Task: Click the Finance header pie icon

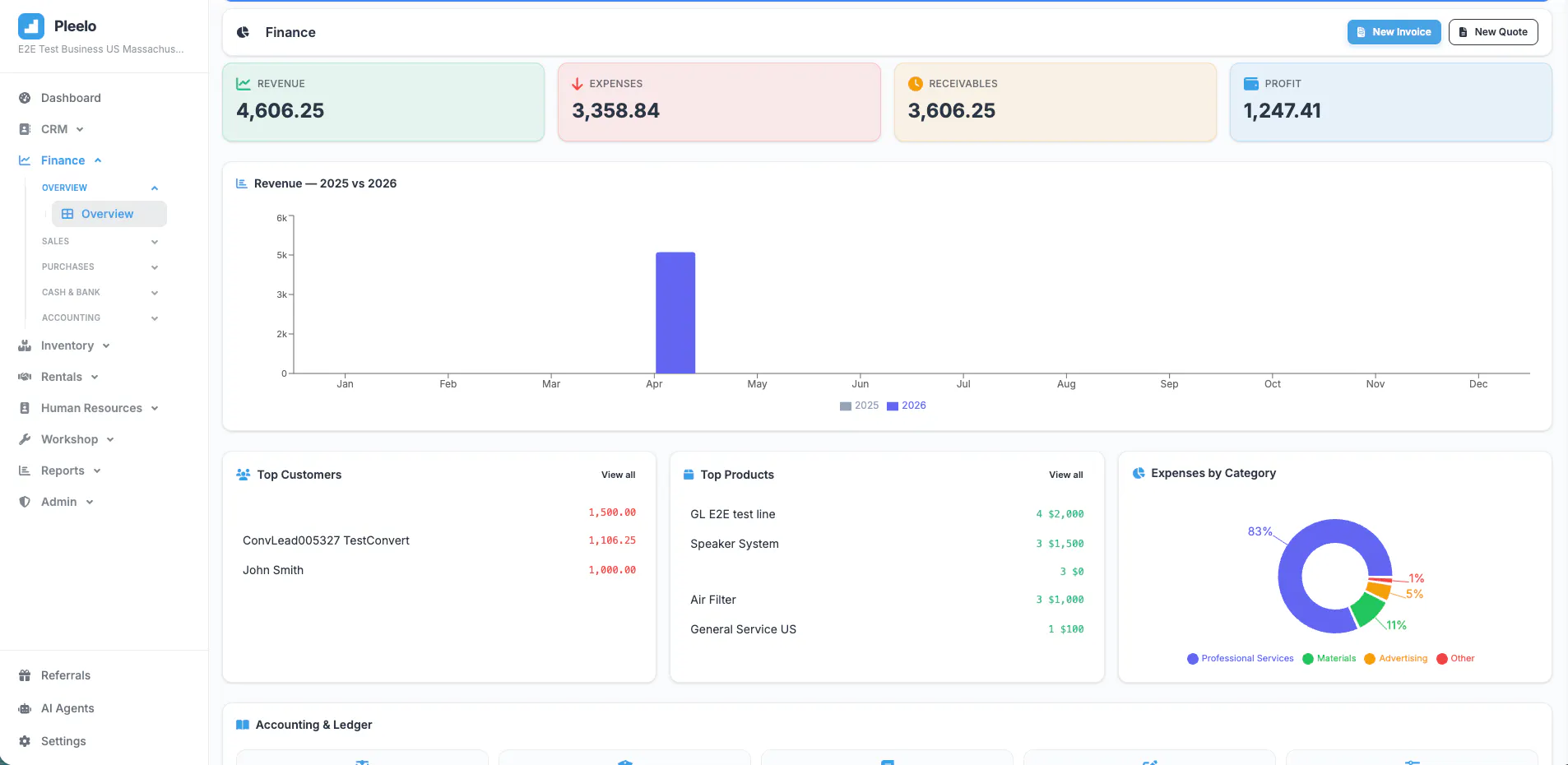Action: [x=244, y=32]
